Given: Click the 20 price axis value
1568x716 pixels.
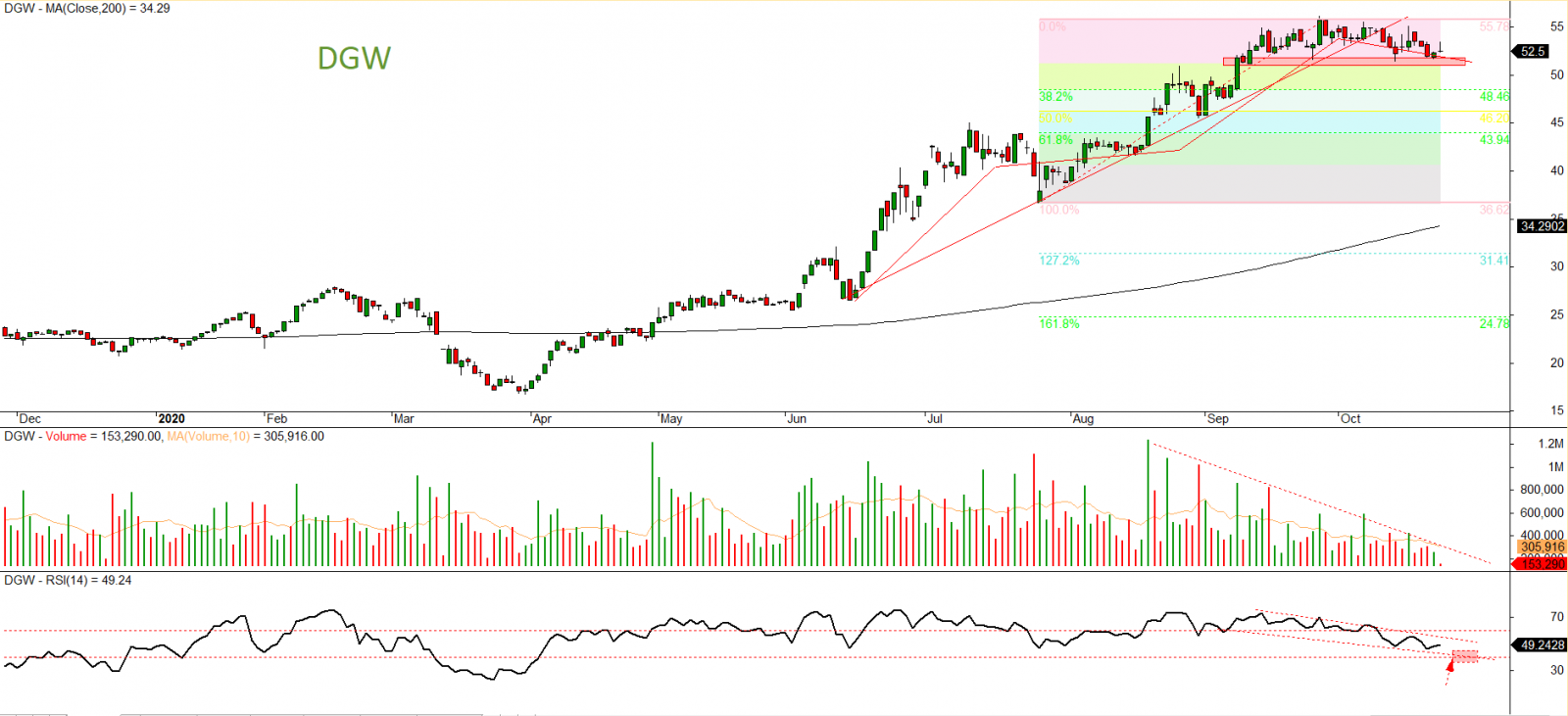Looking at the screenshot, I should (x=1557, y=362).
